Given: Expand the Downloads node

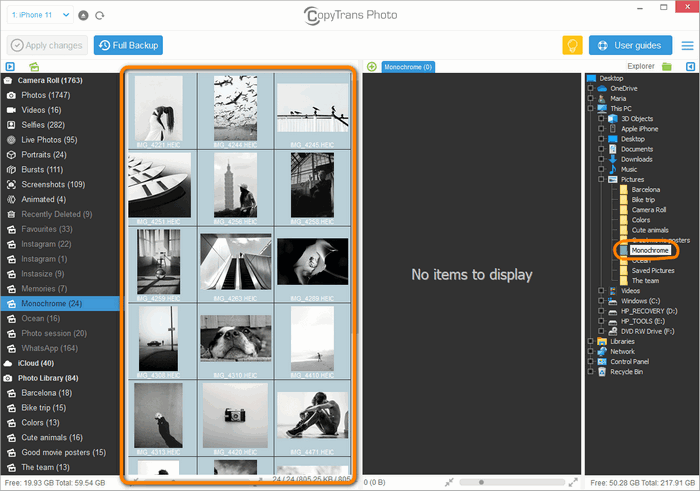Looking at the screenshot, I should coord(601,159).
